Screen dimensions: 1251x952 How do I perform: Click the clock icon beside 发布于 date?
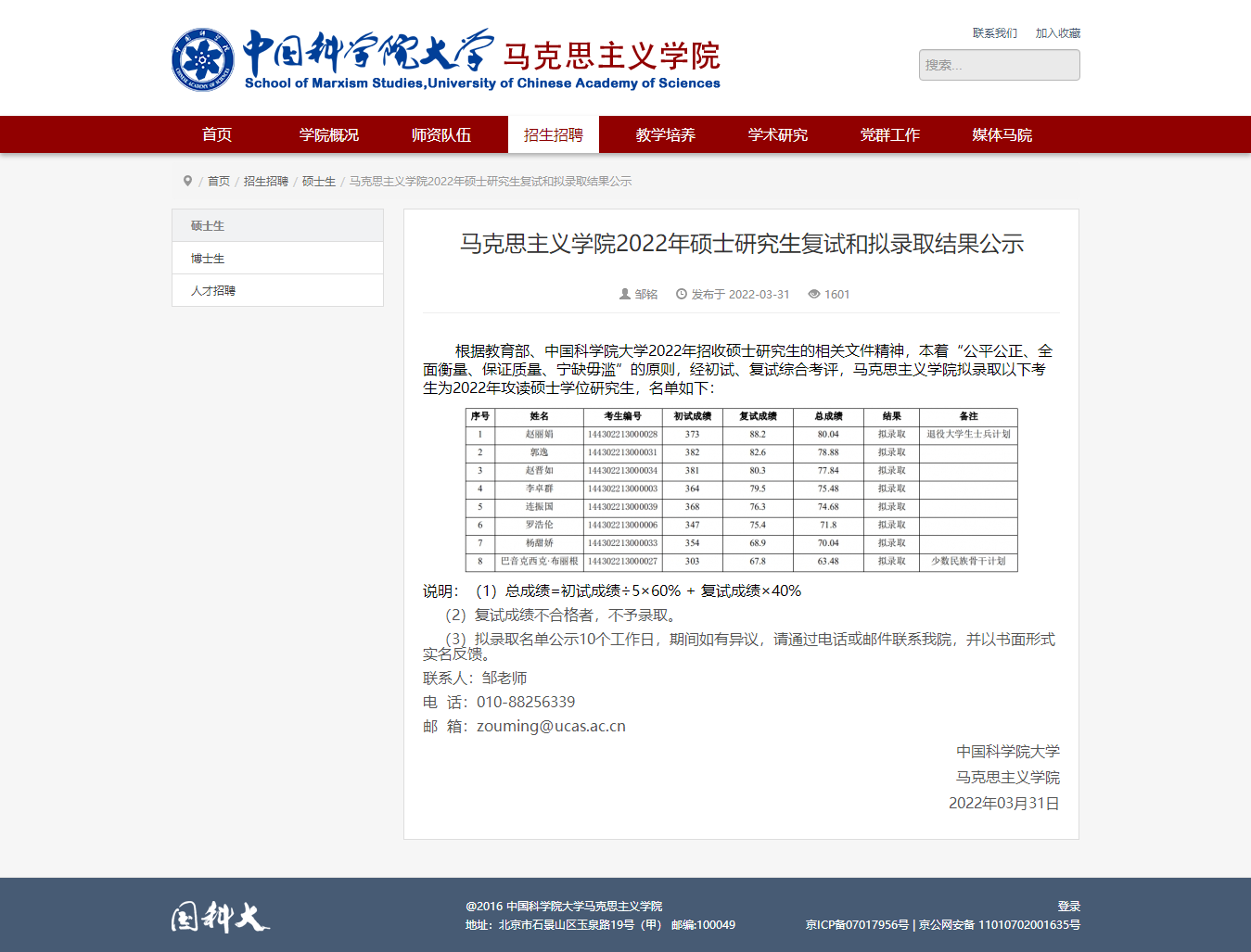[x=682, y=294]
